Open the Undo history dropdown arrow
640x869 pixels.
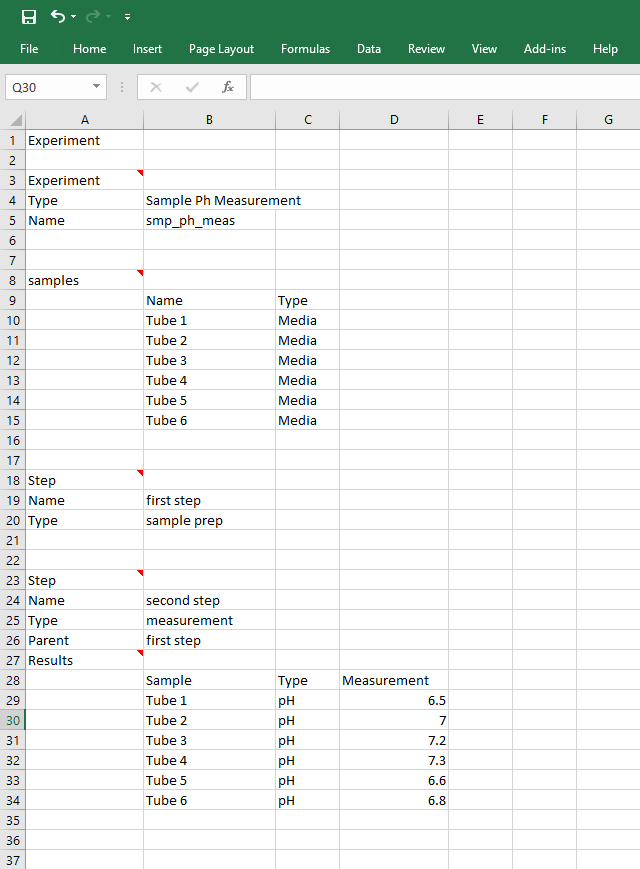click(x=74, y=18)
